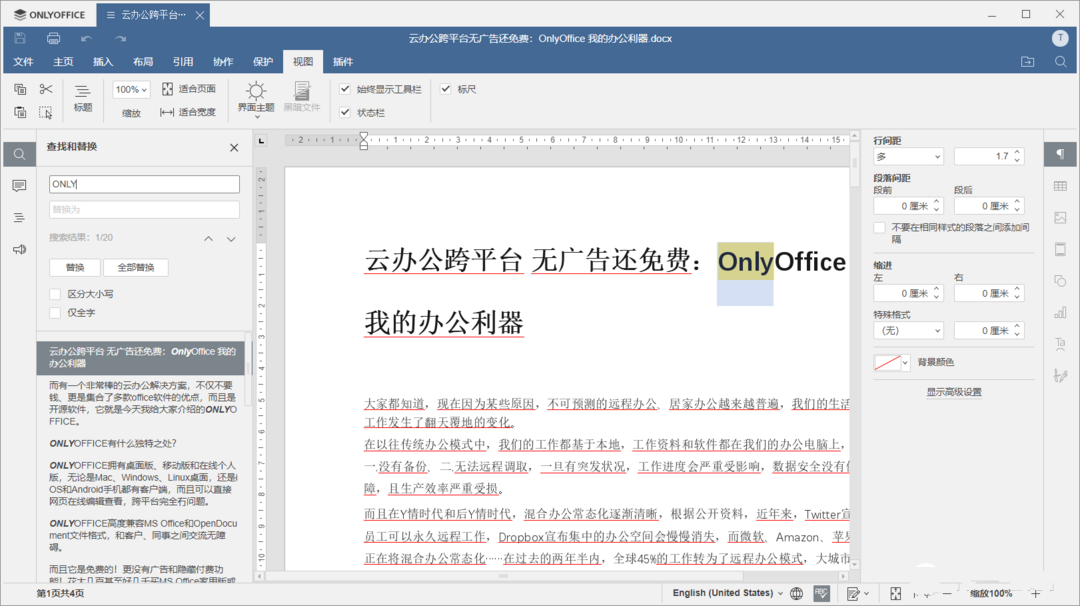Go to next search result
Image resolution: width=1080 pixels, height=606 pixels.
click(x=231, y=238)
